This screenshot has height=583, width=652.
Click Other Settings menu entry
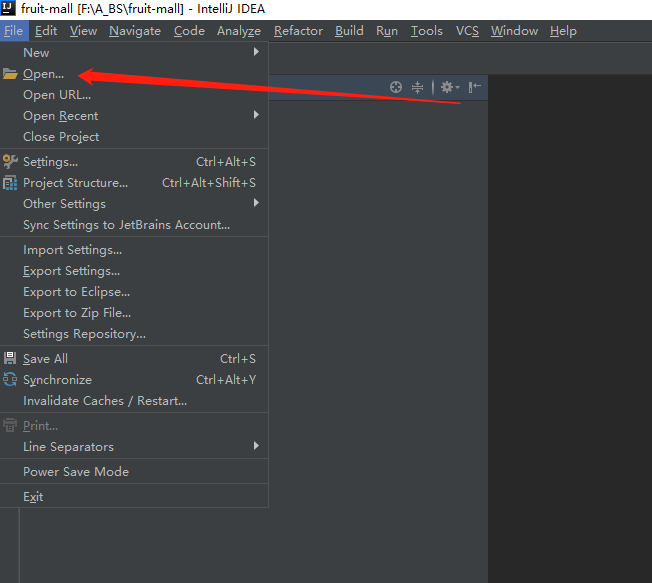click(134, 204)
